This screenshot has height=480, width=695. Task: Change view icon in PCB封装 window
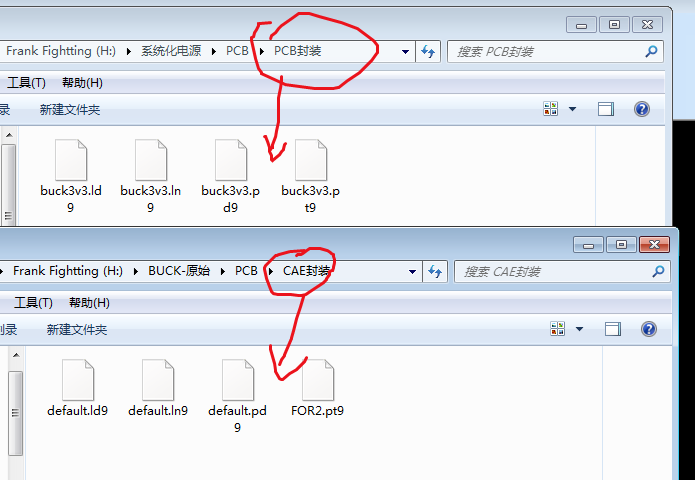point(551,109)
